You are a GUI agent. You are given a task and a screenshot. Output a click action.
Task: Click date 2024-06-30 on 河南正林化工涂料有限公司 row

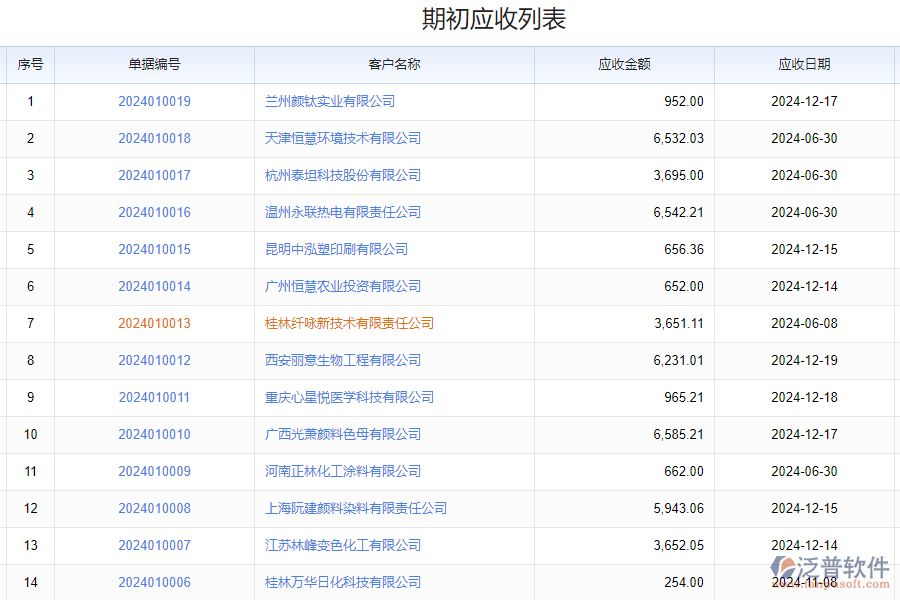806,471
